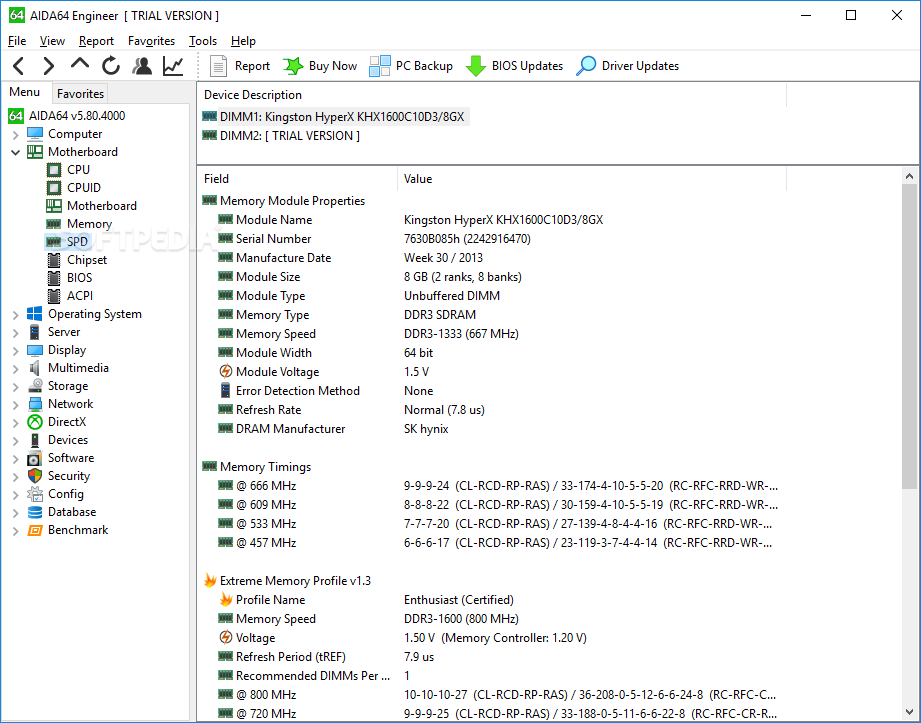This screenshot has width=921, height=723.
Task: Select the SPD tree item
Action: click(78, 242)
